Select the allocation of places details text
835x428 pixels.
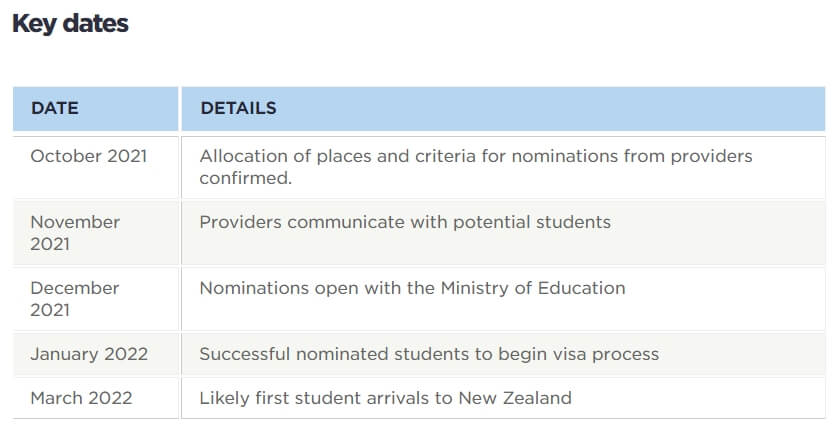pyautogui.click(x=476, y=167)
